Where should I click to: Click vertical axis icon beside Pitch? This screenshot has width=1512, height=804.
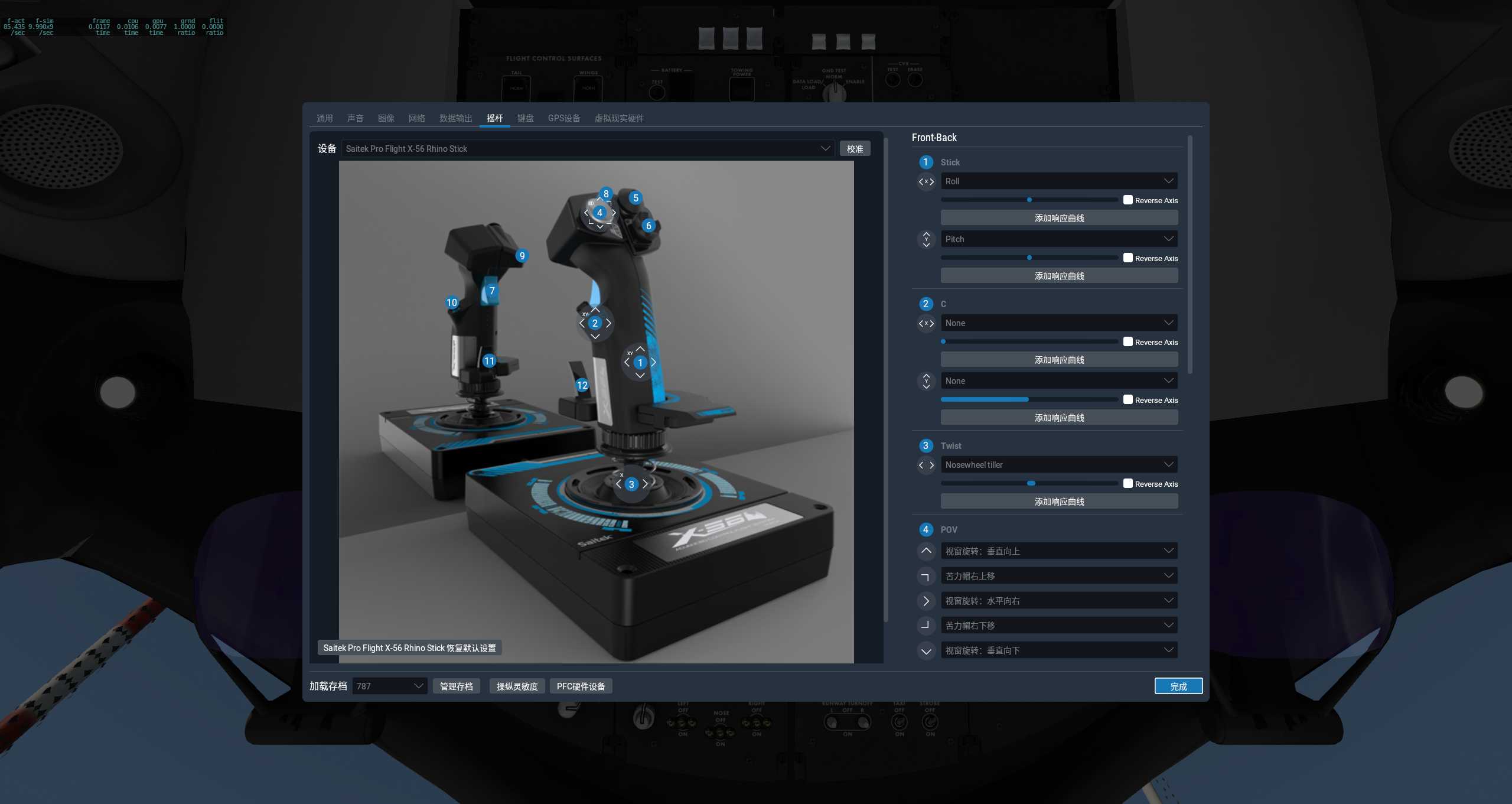pyautogui.click(x=926, y=239)
